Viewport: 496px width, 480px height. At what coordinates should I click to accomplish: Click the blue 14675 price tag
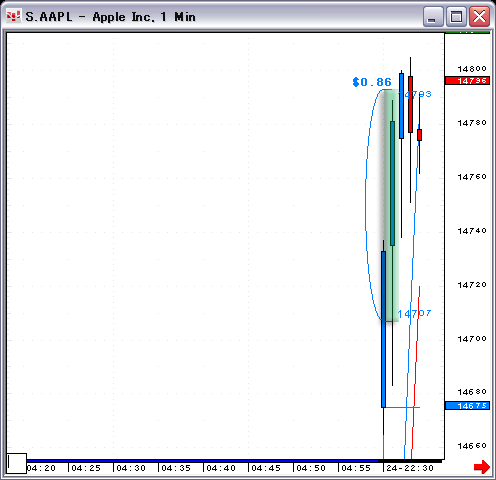coord(467,406)
